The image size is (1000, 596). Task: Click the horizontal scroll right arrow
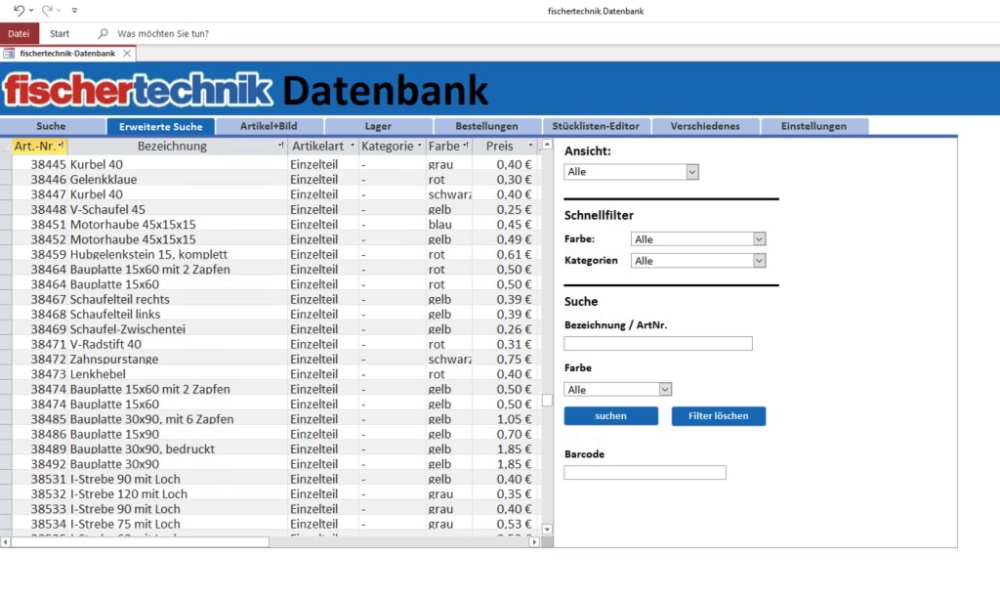click(x=534, y=542)
